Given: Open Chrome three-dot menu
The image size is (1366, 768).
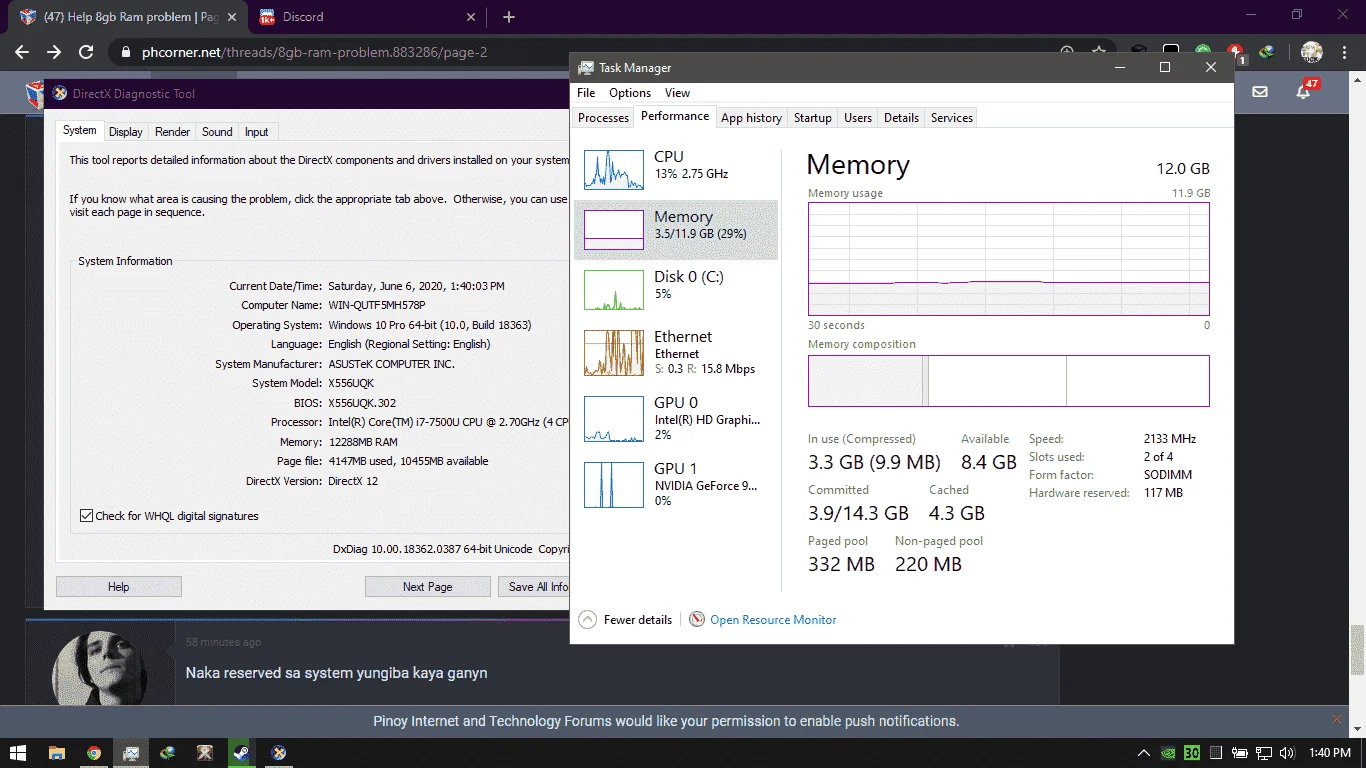Looking at the screenshot, I should point(1345,52).
